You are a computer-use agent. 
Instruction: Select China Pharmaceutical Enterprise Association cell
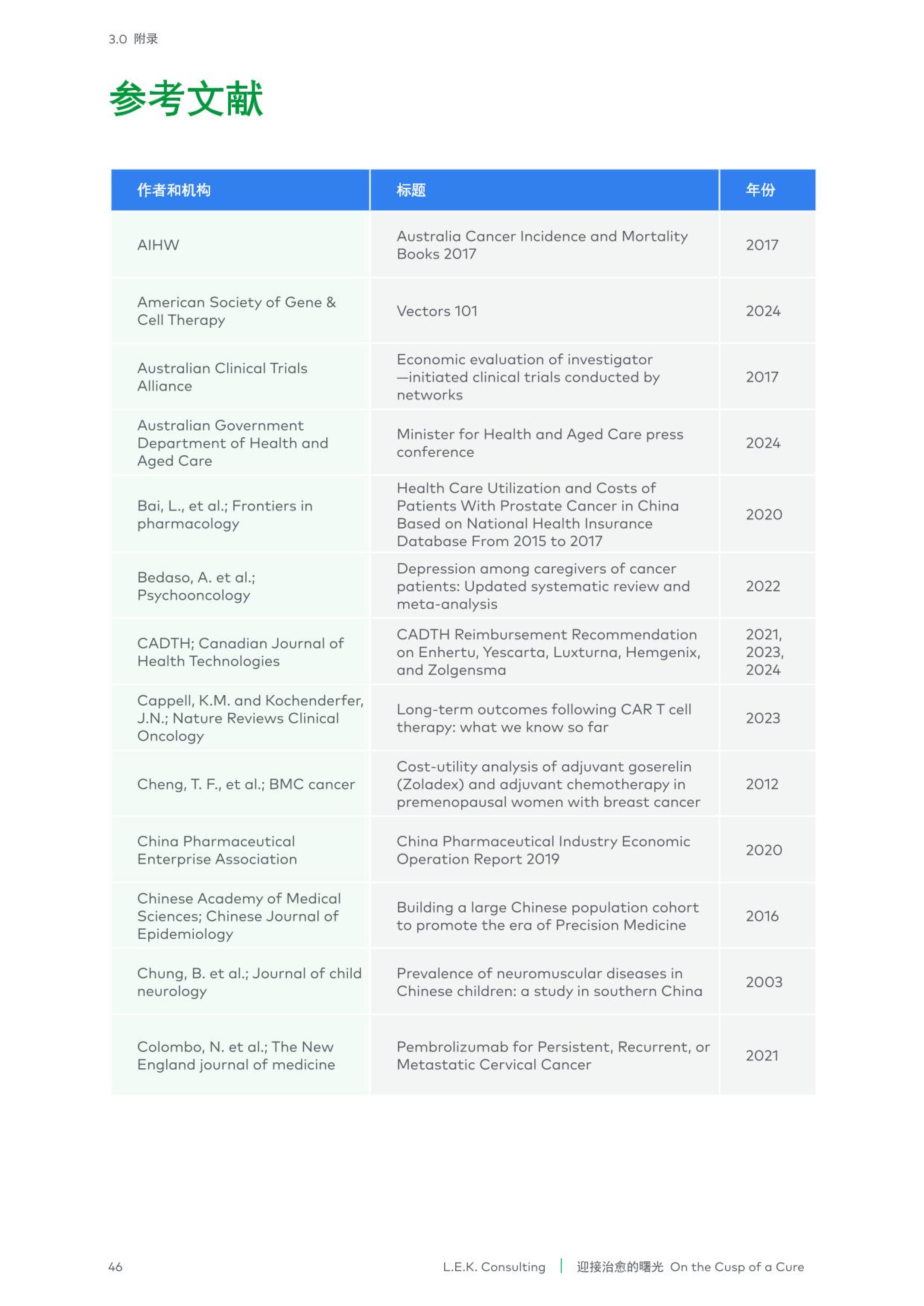click(217, 850)
